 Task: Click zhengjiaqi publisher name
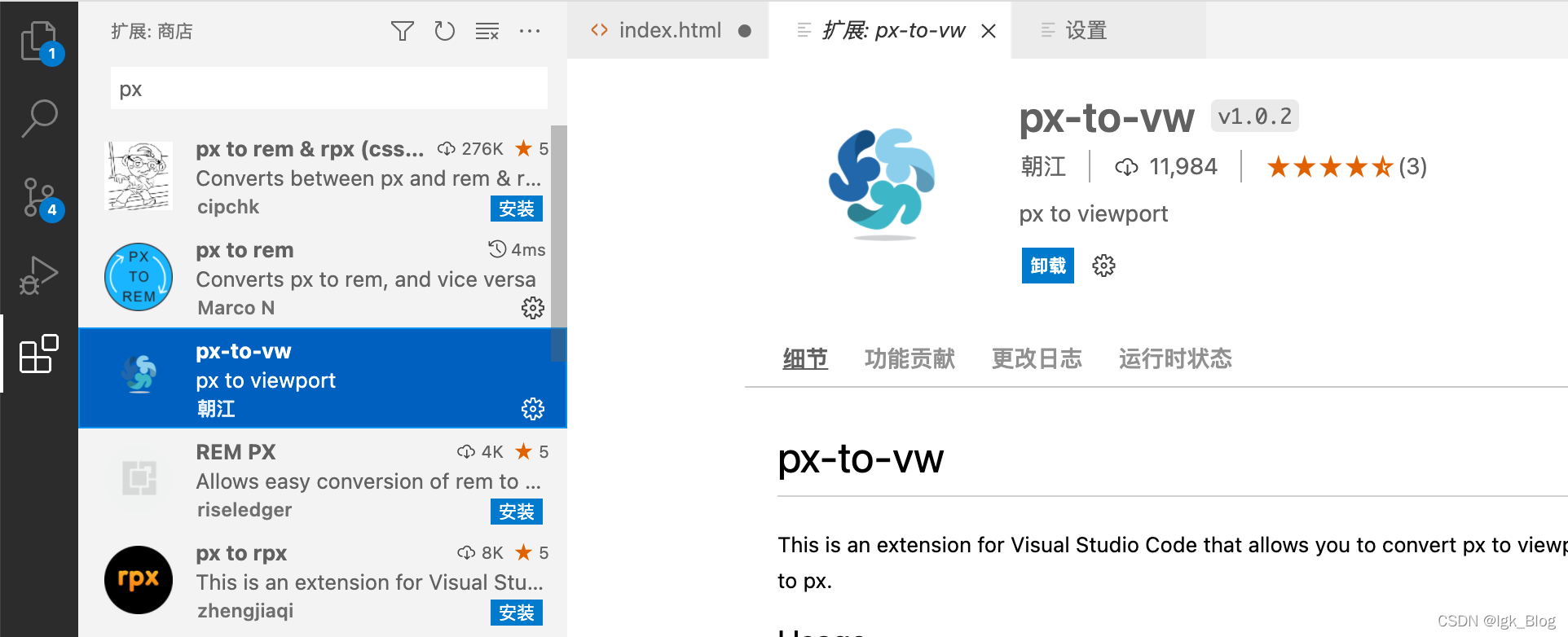(245, 611)
